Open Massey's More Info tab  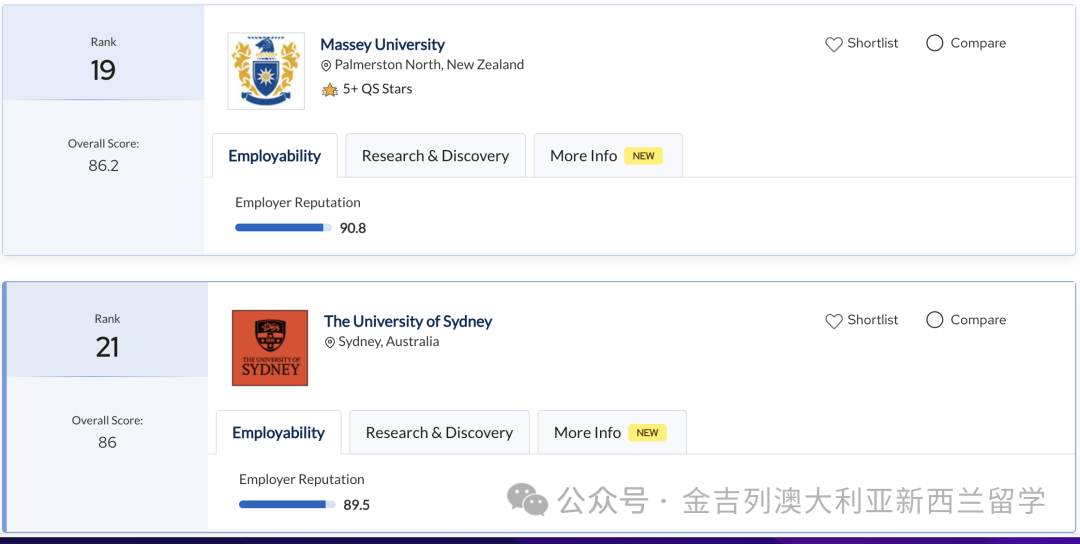608,156
